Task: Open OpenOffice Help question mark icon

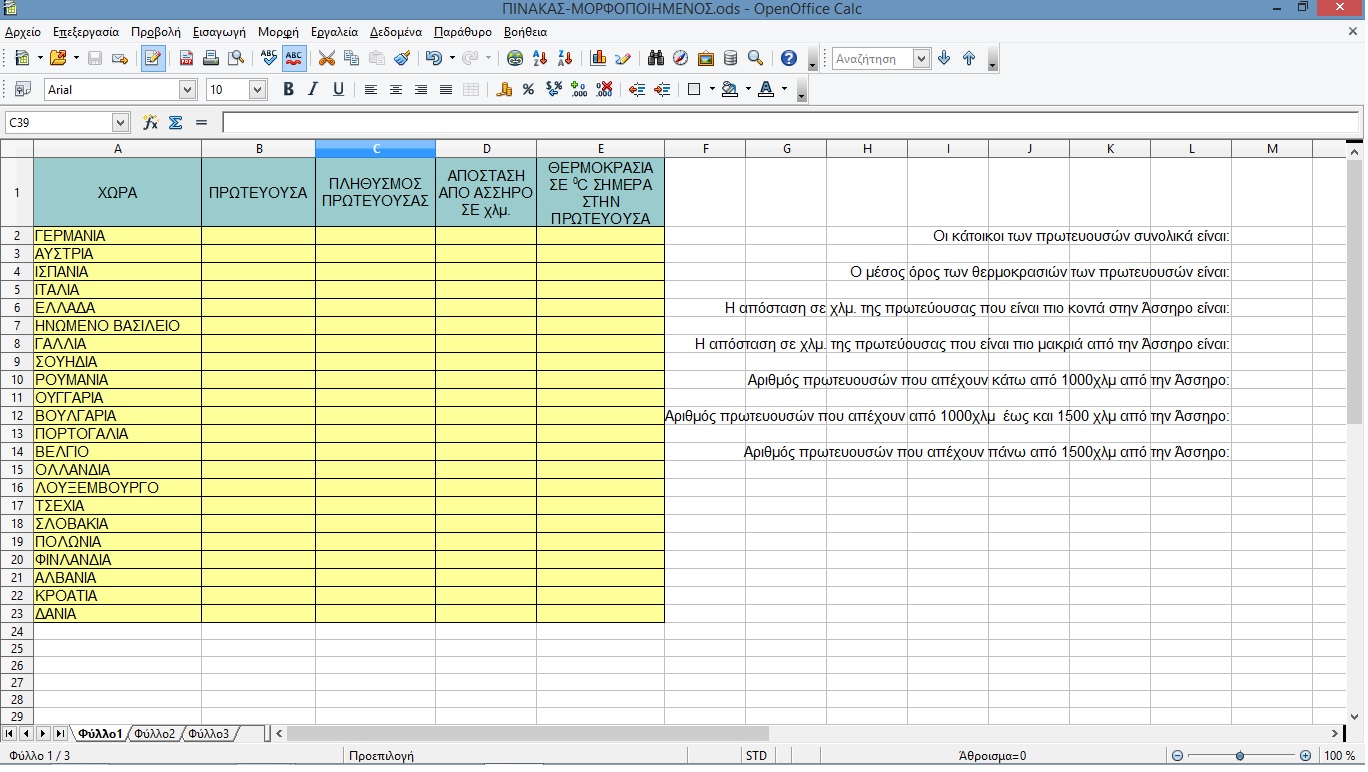Action: pos(789,58)
